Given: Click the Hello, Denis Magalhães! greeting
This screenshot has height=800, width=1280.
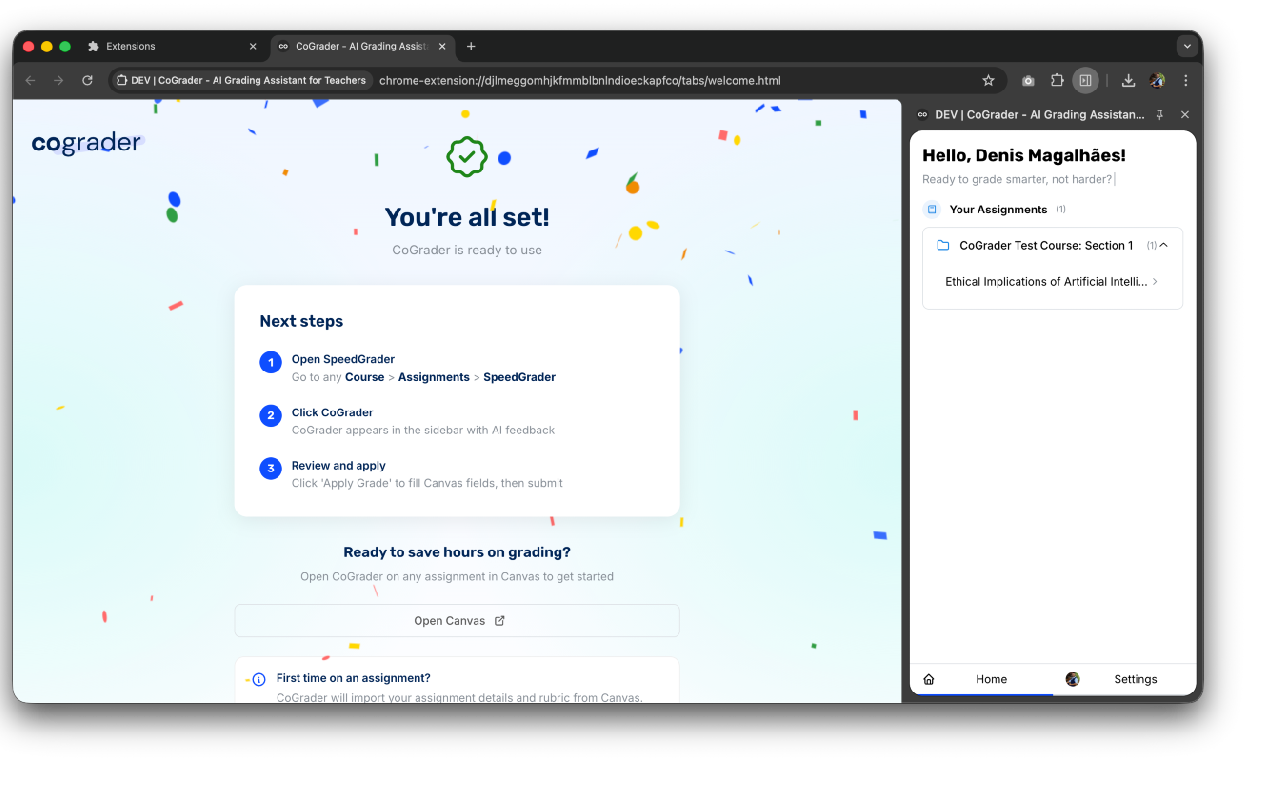Looking at the screenshot, I should point(1024,156).
